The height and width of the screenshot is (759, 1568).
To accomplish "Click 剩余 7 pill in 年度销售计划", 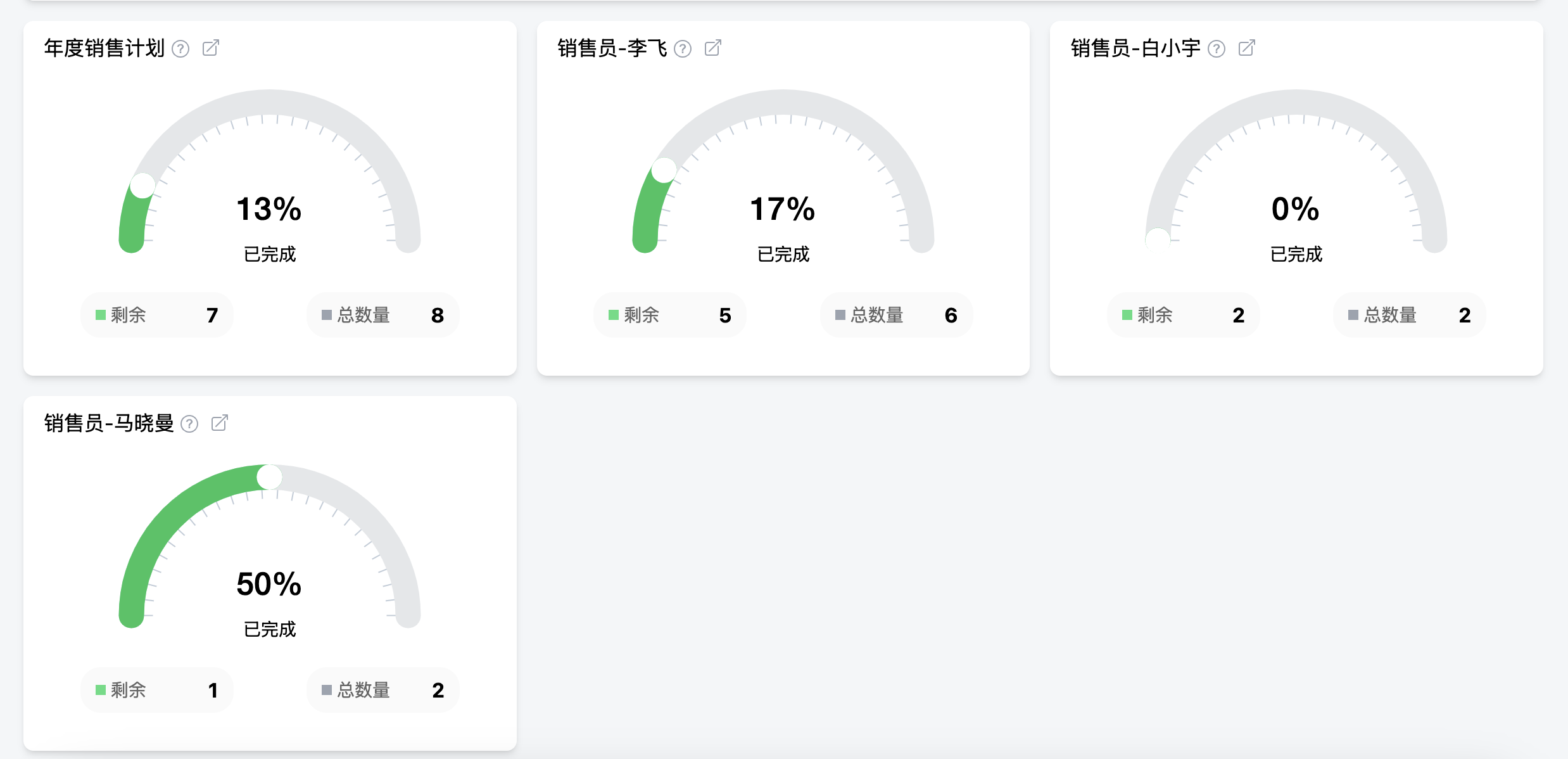I will [156, 315].
